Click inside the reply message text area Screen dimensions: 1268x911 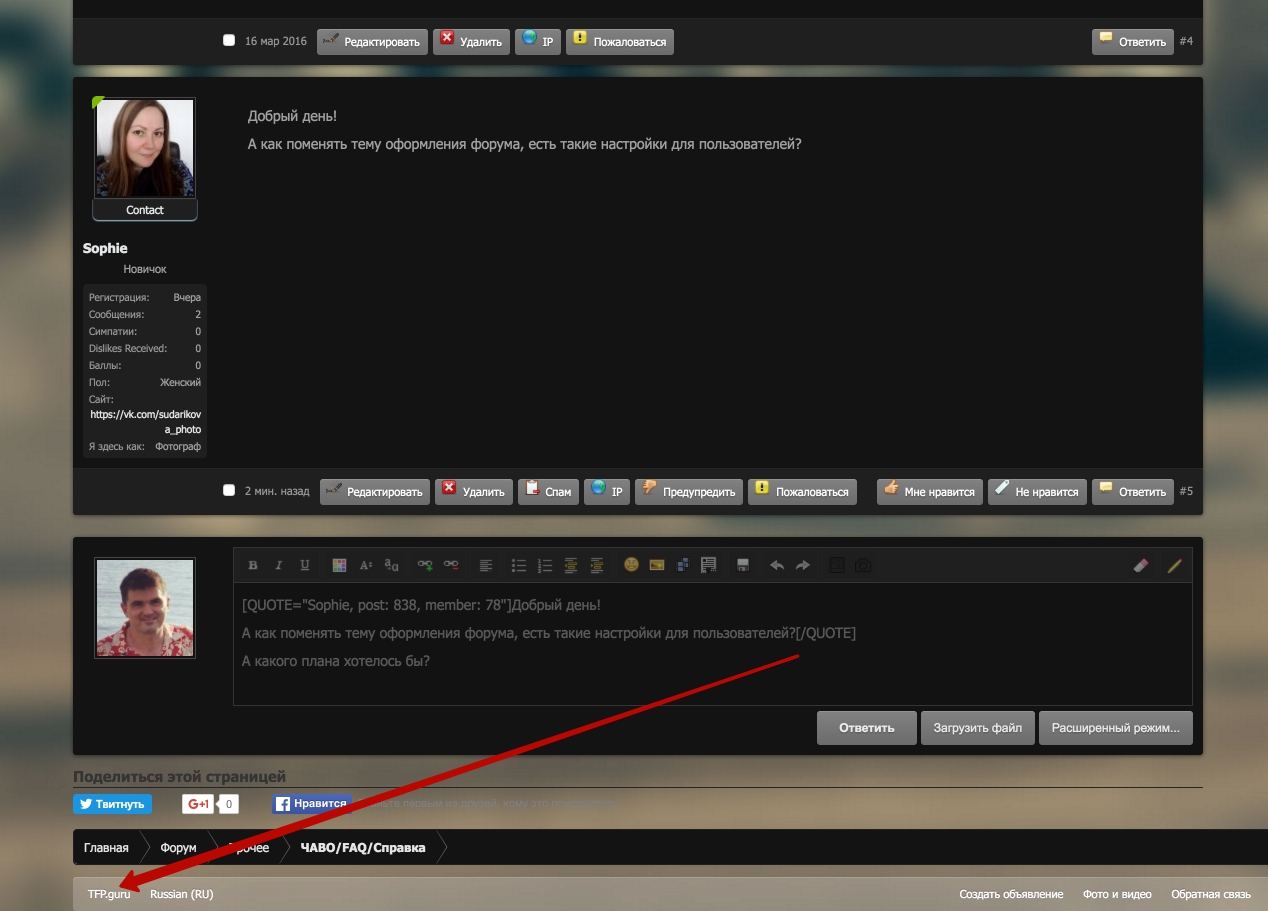pos(712,680)
